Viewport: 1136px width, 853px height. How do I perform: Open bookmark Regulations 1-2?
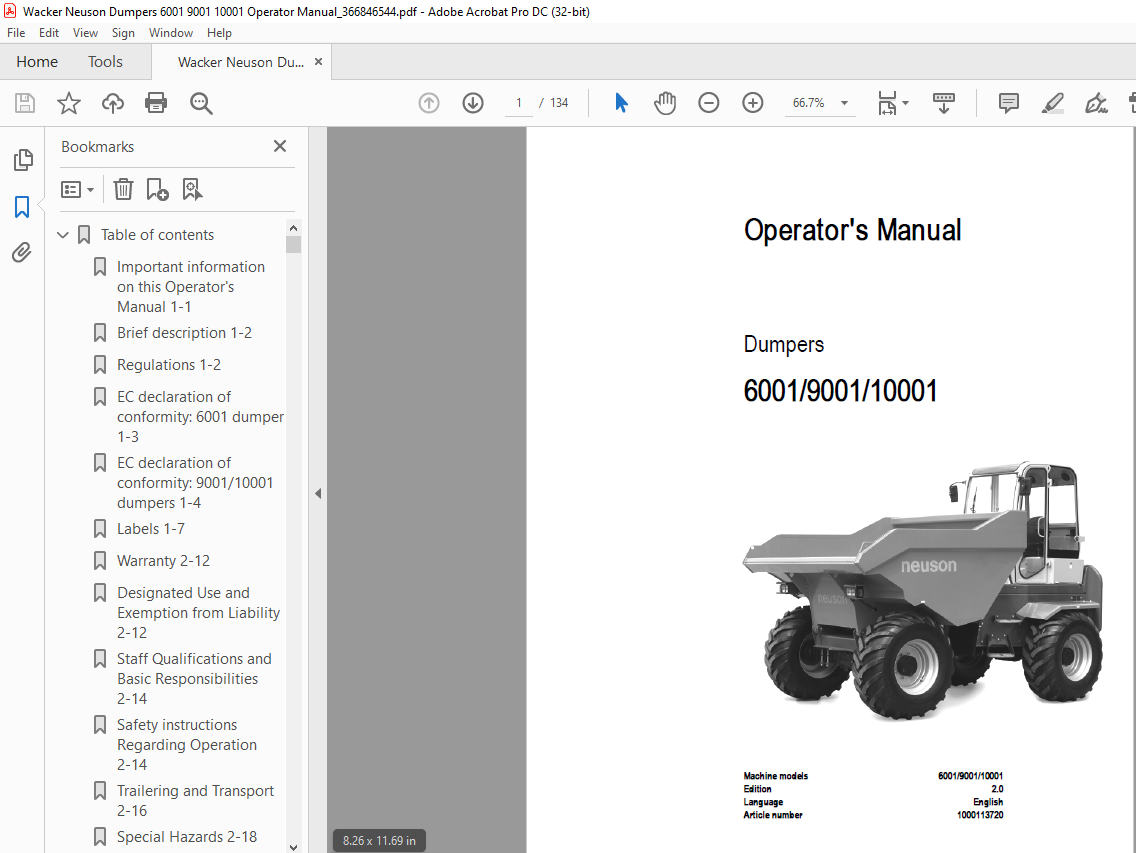click(169, 365)
